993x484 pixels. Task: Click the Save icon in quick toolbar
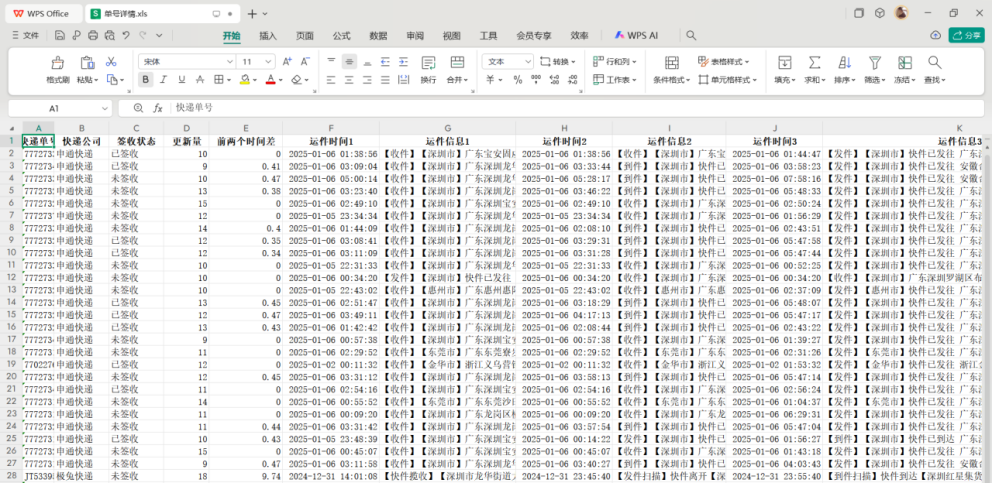point(60,35)
